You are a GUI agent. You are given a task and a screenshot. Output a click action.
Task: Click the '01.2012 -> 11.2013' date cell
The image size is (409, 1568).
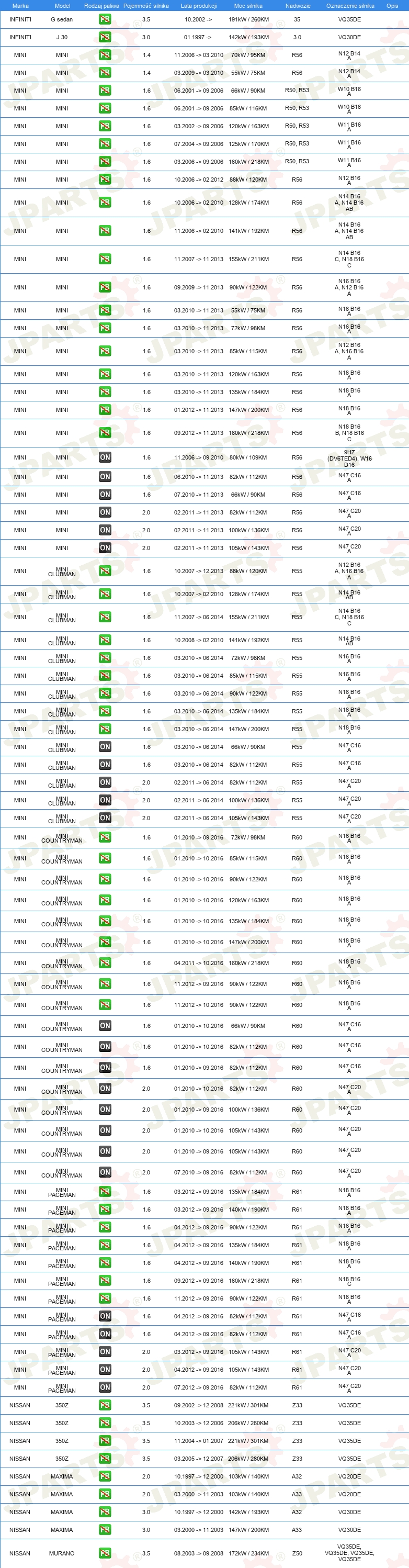[x=198, y=410]
